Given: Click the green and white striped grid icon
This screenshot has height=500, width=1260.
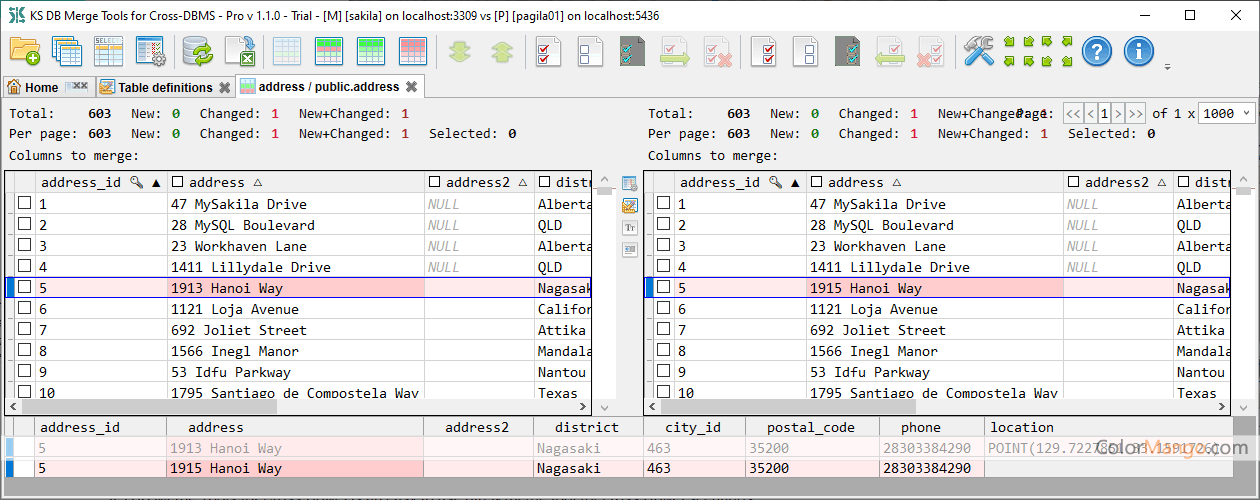Looking at the screenshot, I should (x=329, y=51).
